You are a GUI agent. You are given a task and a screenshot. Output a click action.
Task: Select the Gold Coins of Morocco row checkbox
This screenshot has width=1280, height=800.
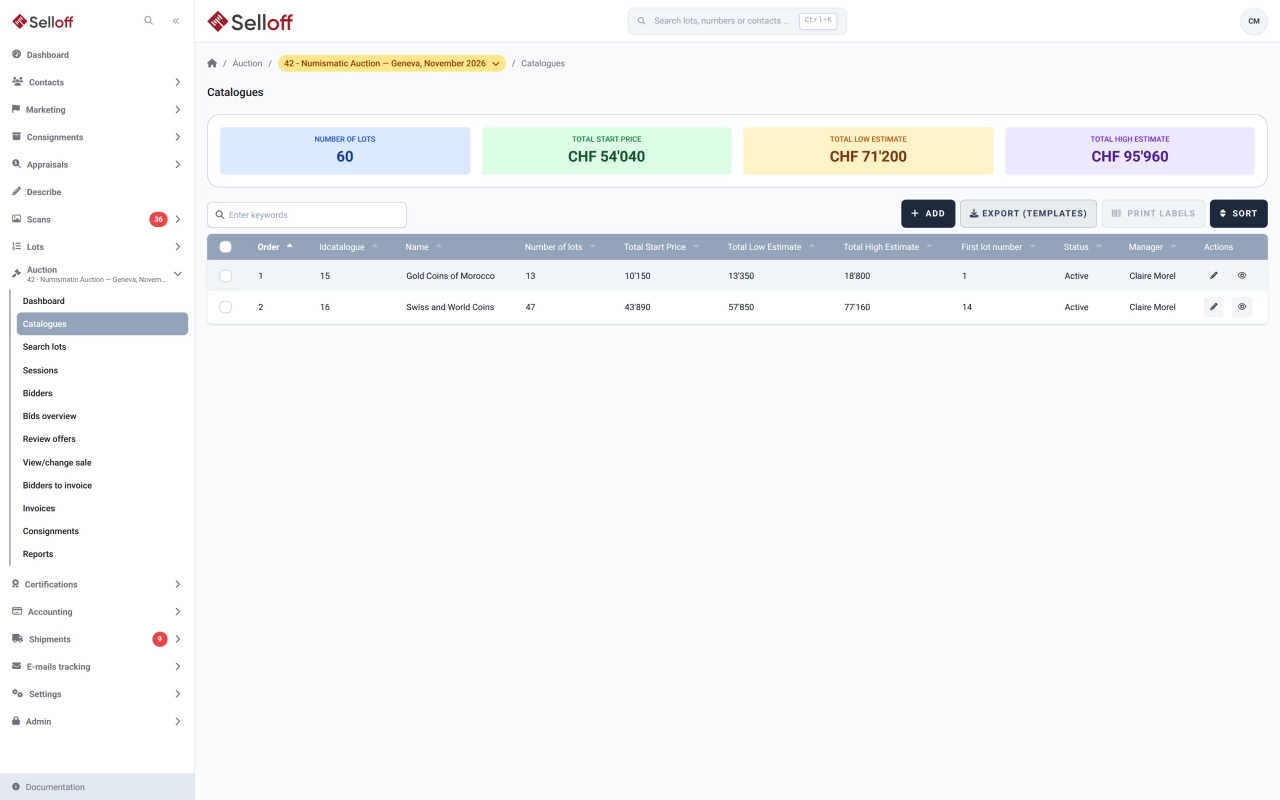tap(225, 276)
